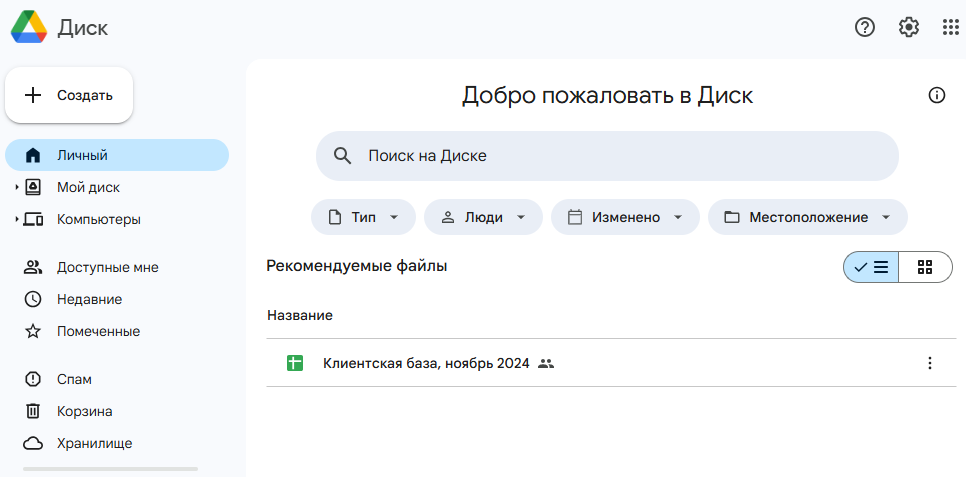
Task: Expand the Мой диск tree arrow
Action: pos(17,187)
